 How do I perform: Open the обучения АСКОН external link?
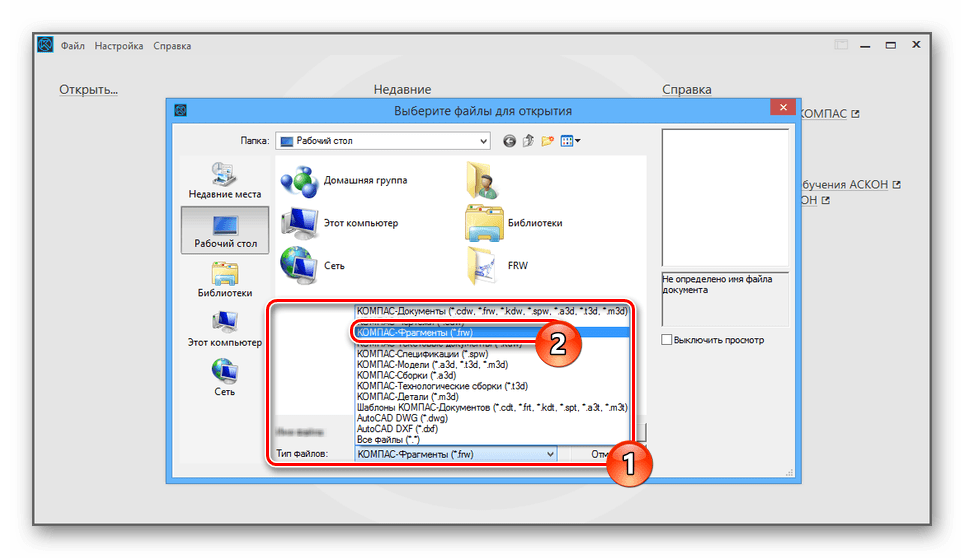tap(851, 184)
